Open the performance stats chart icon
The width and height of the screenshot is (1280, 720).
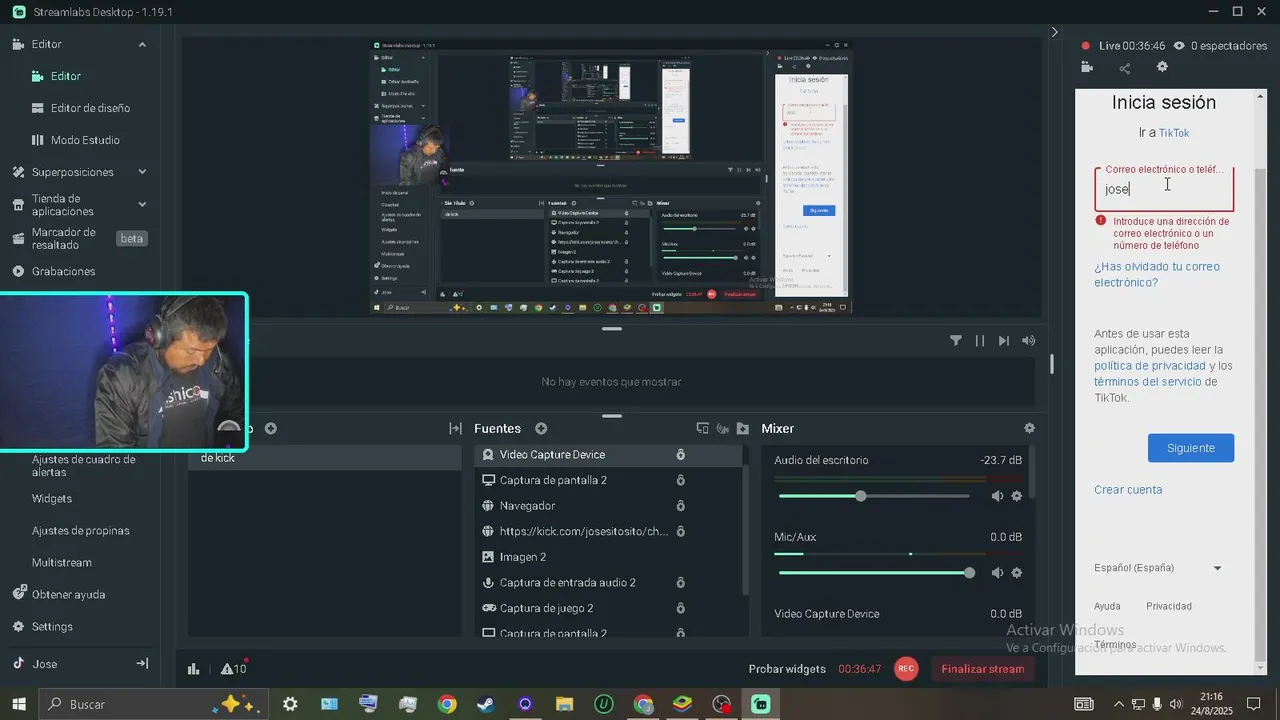point(194,669)
